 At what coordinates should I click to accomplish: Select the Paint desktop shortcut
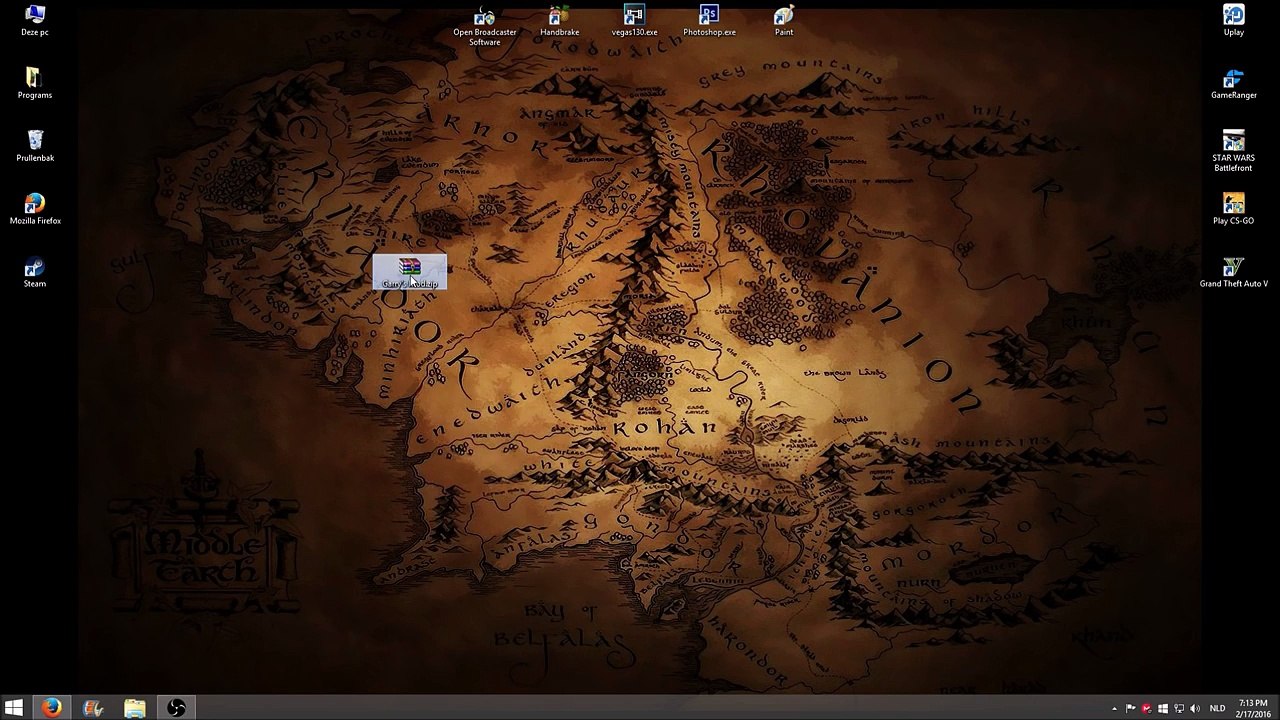click(x=784, y=21)
